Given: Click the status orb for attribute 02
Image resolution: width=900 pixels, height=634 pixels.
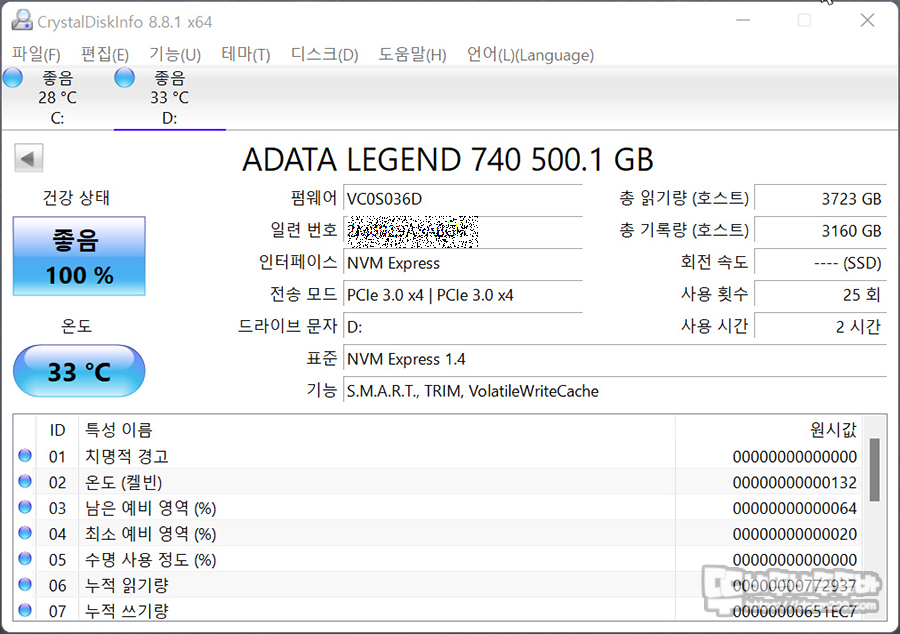Looking at the screenshot, I should 25,481.
